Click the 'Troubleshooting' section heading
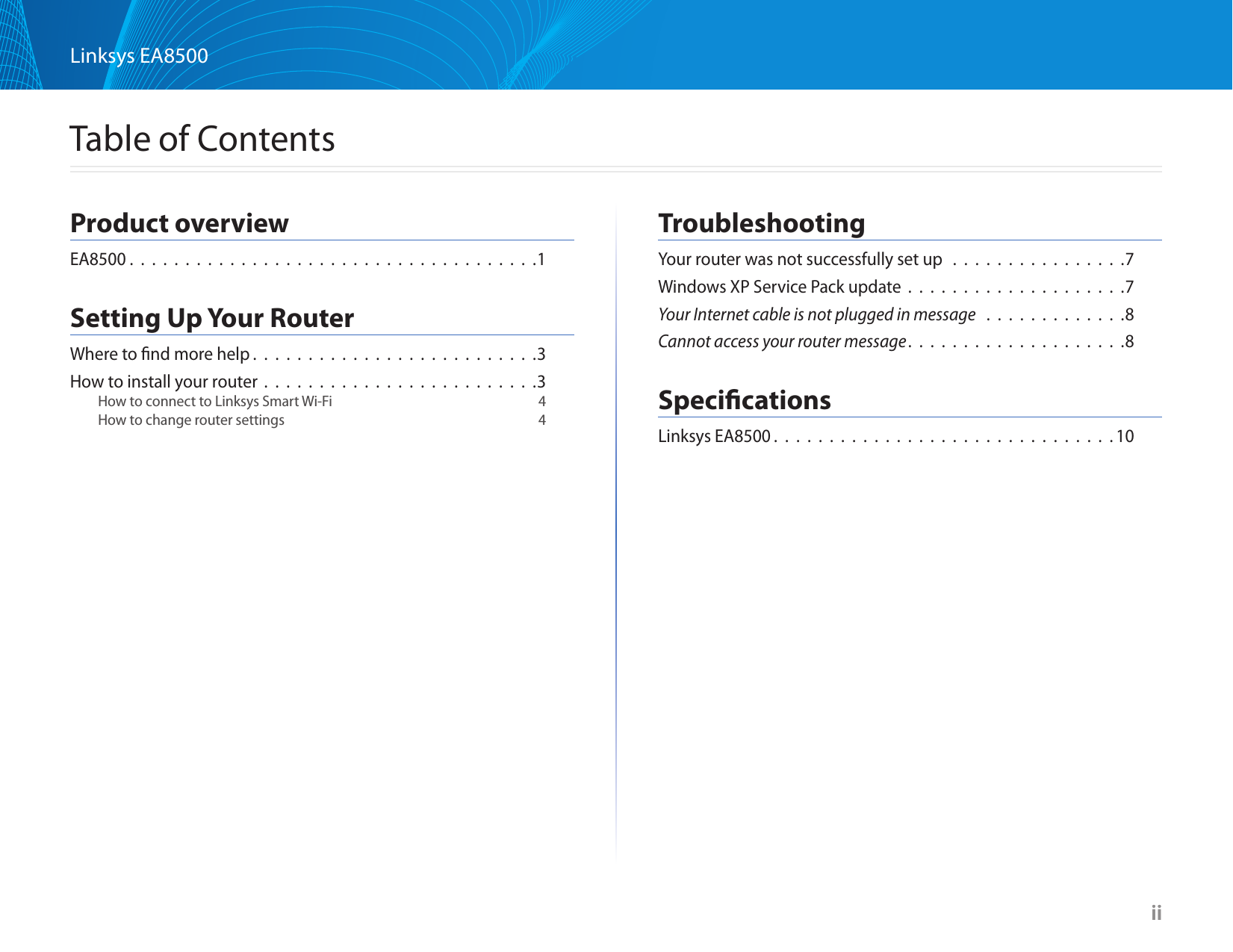Screen dimensions: 1233x952 (x=762, y=223)
